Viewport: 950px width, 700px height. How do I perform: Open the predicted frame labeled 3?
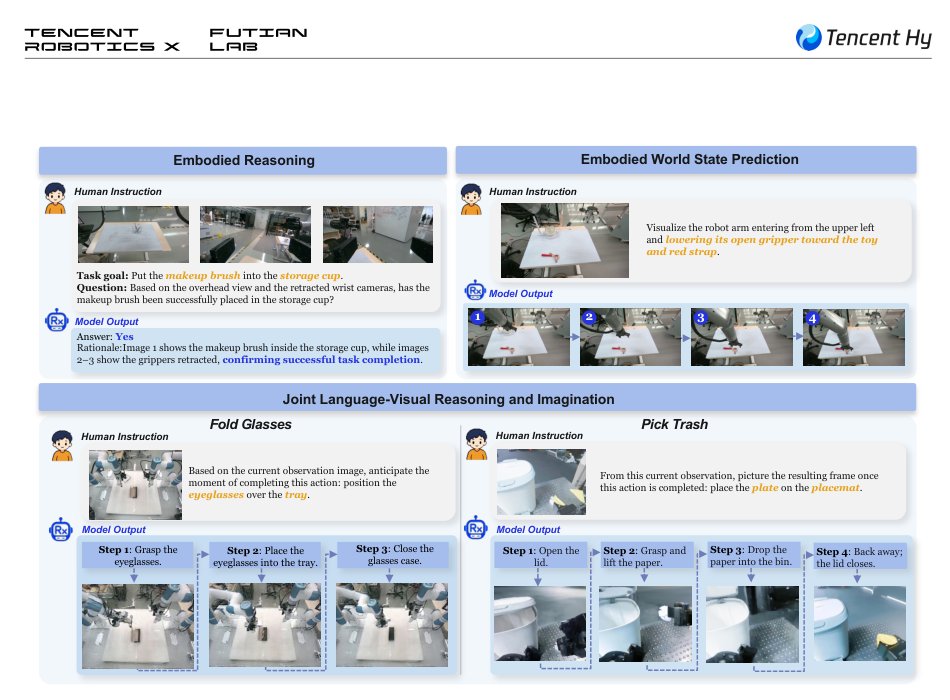tap(742, 337)
